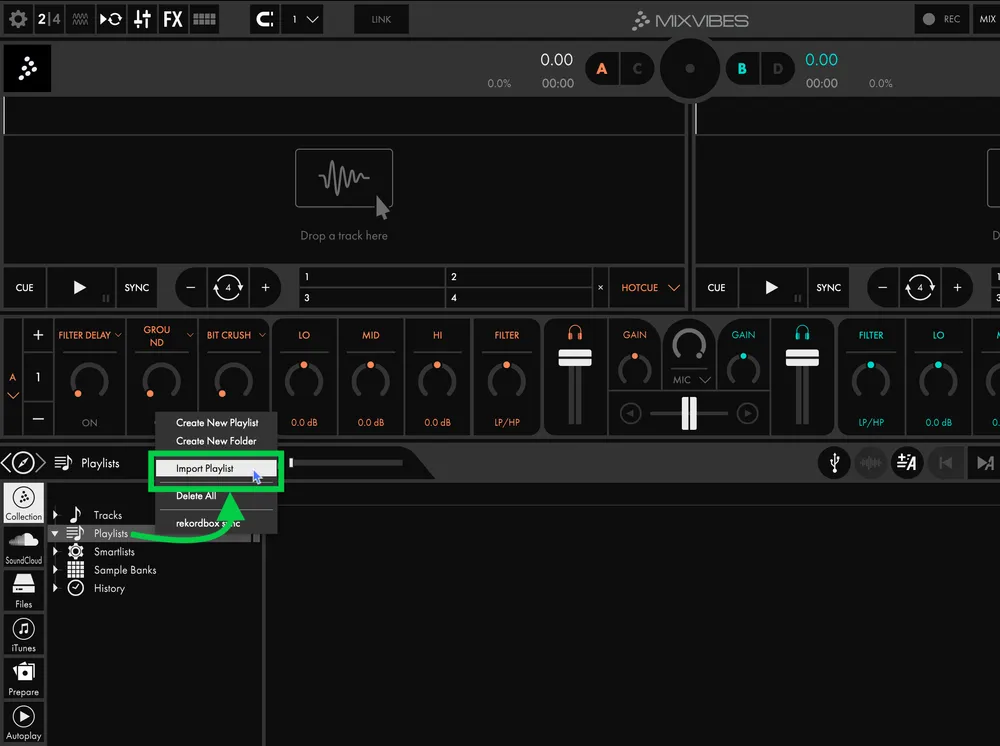This screenshot has height=746, width=1000.
Task: Enable SYNC on the left deck
Action: [136, 287]
